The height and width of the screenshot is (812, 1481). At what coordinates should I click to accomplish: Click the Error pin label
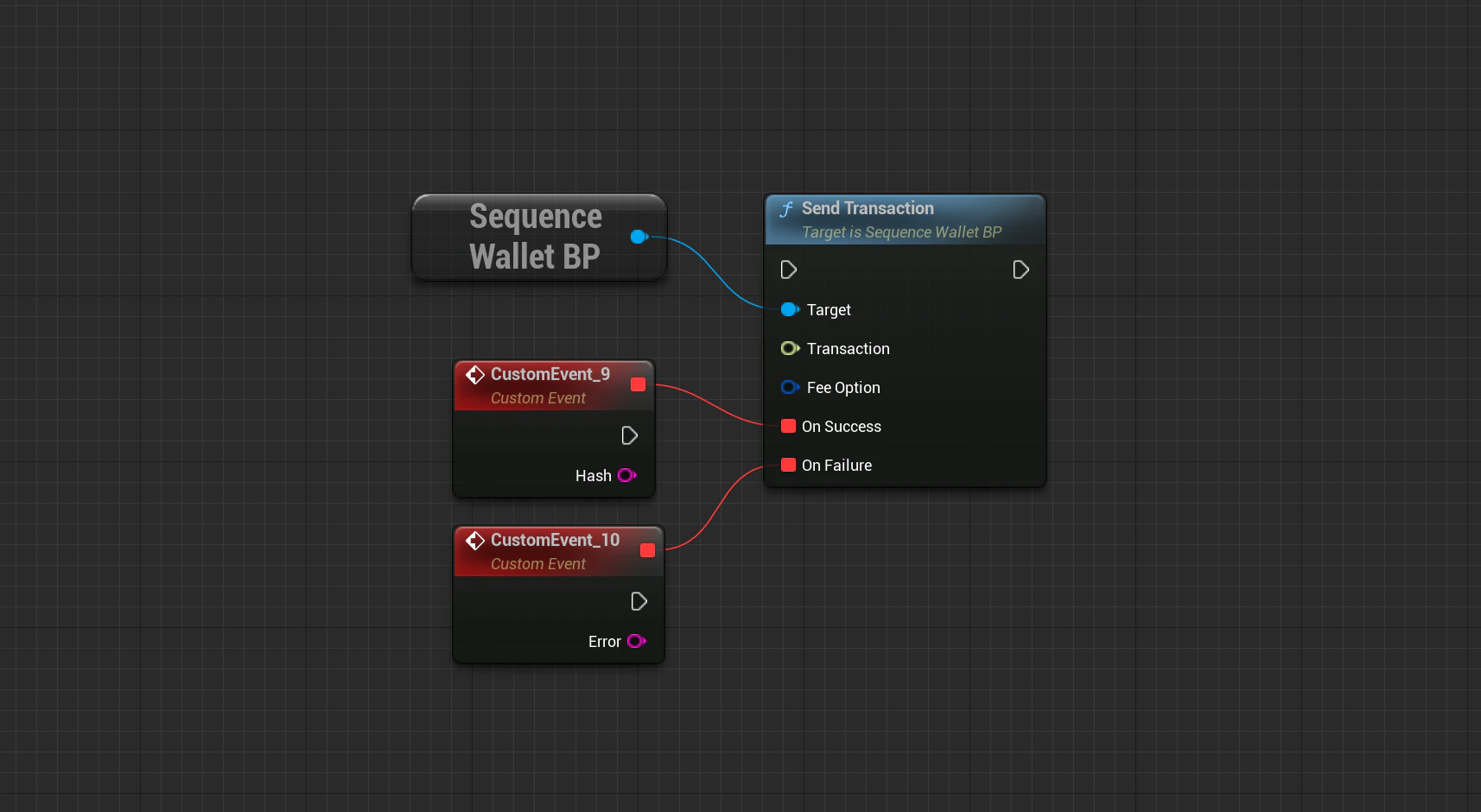[605, 642]
